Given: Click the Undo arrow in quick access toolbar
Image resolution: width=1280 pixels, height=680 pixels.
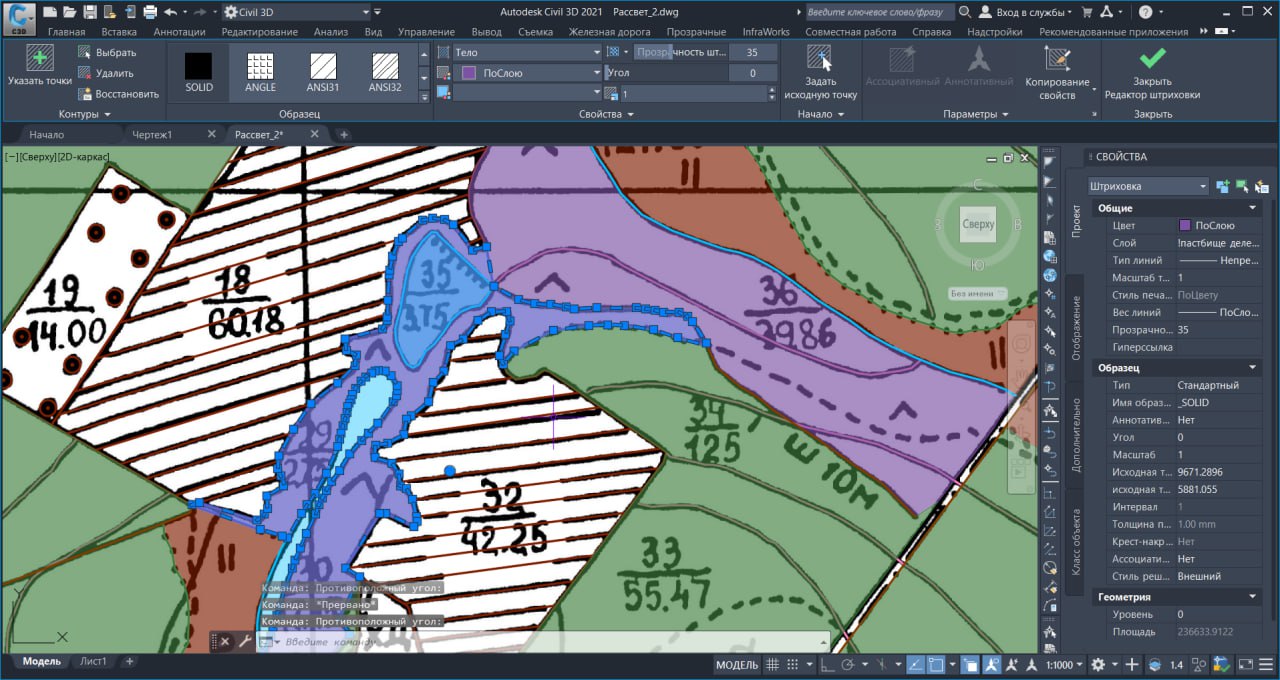Looking at the screenshot, I should pos(171,12).
